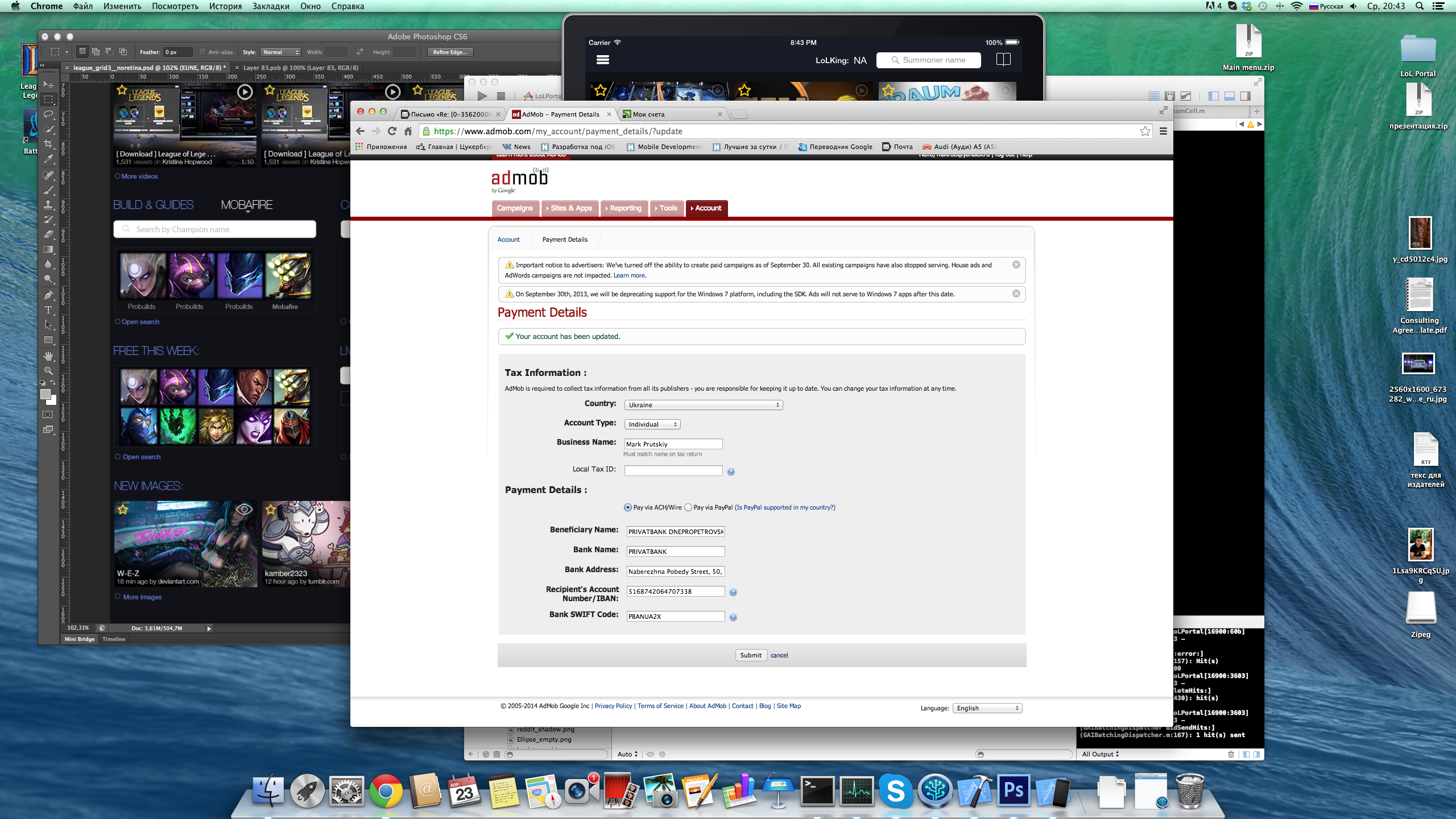Click Is PayPal supported in my country link
Screen dimensions: 1456x819
[785, 507]
